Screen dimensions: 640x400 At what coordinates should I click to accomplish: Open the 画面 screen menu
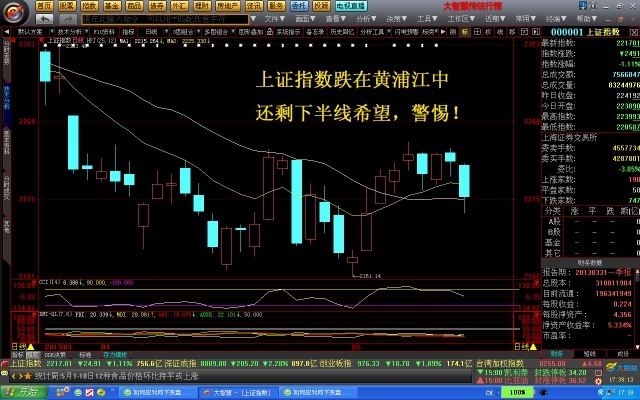click(305, 19)
